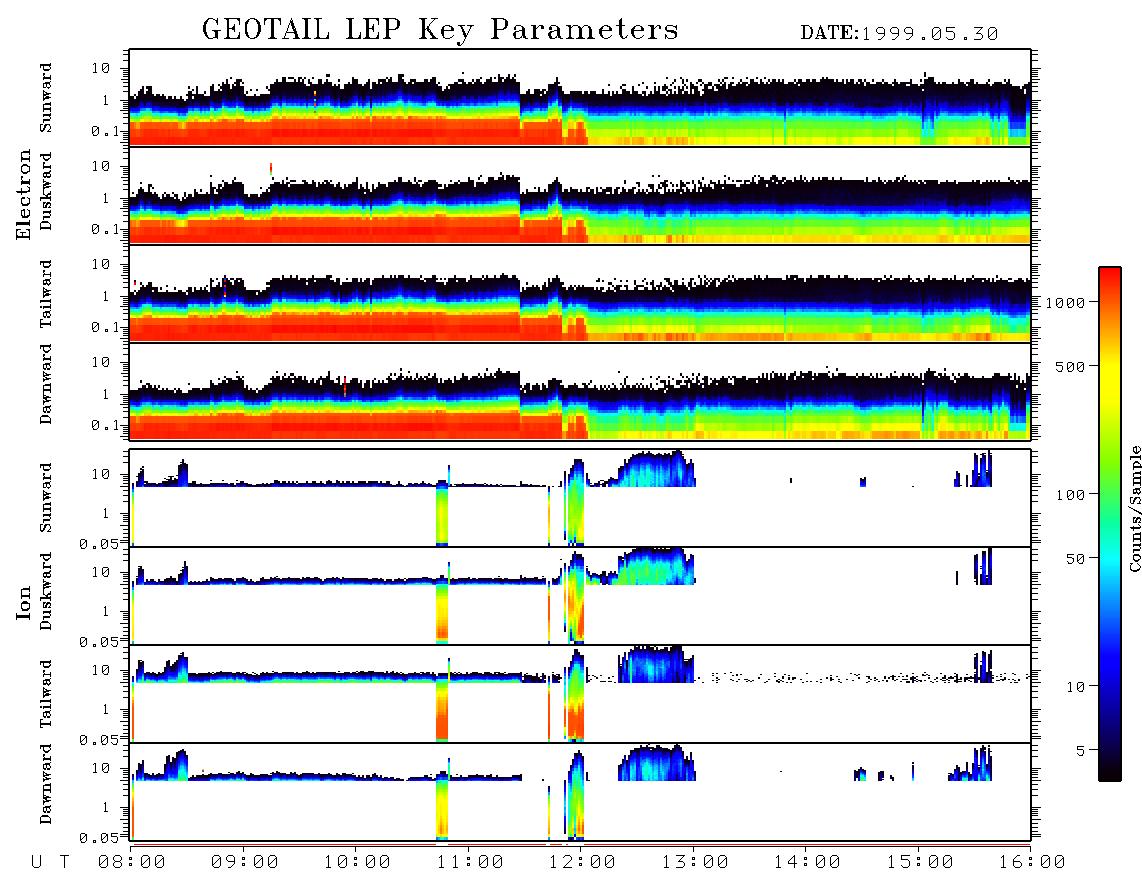Click inside the Ion Tailward spectrogram panel
The height and width of the screenshot is (880, 1142).
pyautogui.click(x=580, y=694)
